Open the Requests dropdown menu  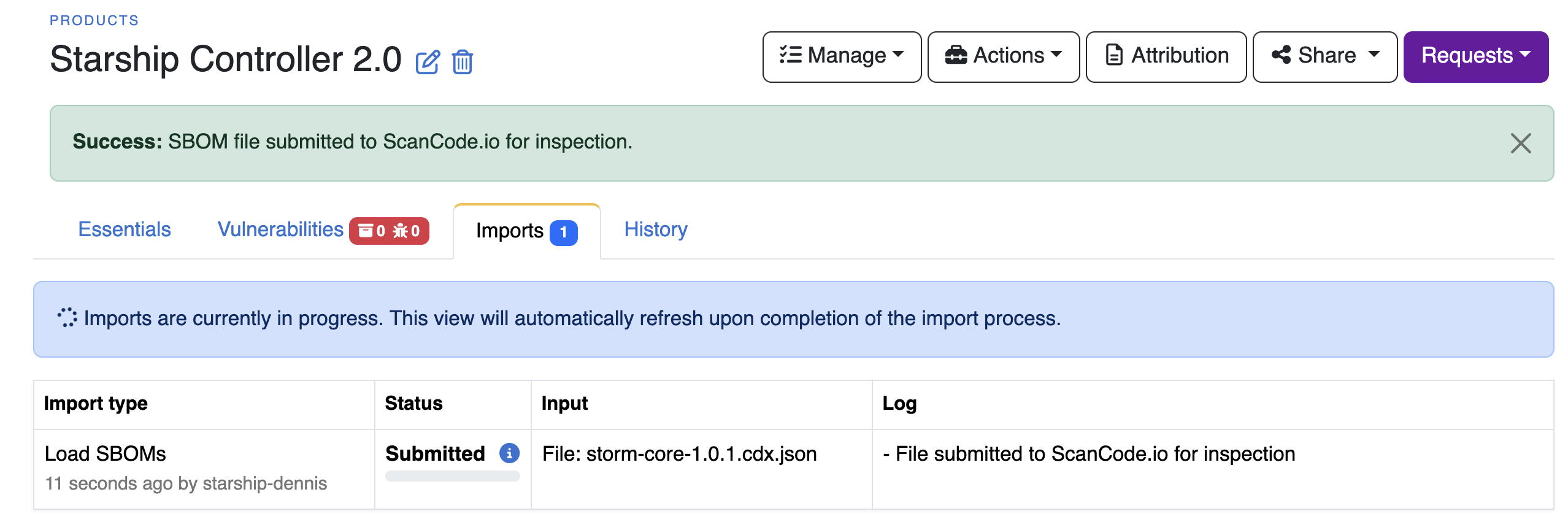(1475, 56)
